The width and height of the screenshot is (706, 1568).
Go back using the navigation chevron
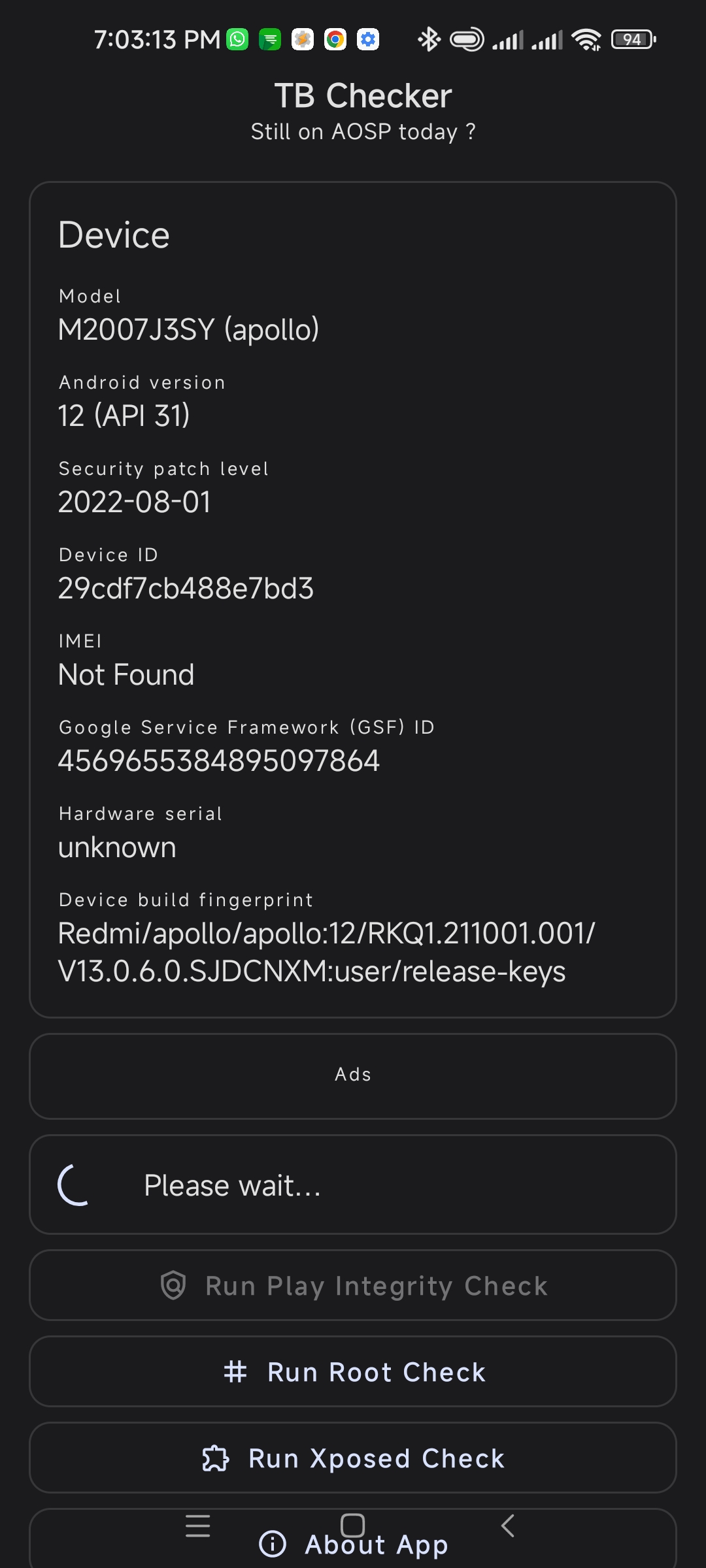[x=508, y=1526]
